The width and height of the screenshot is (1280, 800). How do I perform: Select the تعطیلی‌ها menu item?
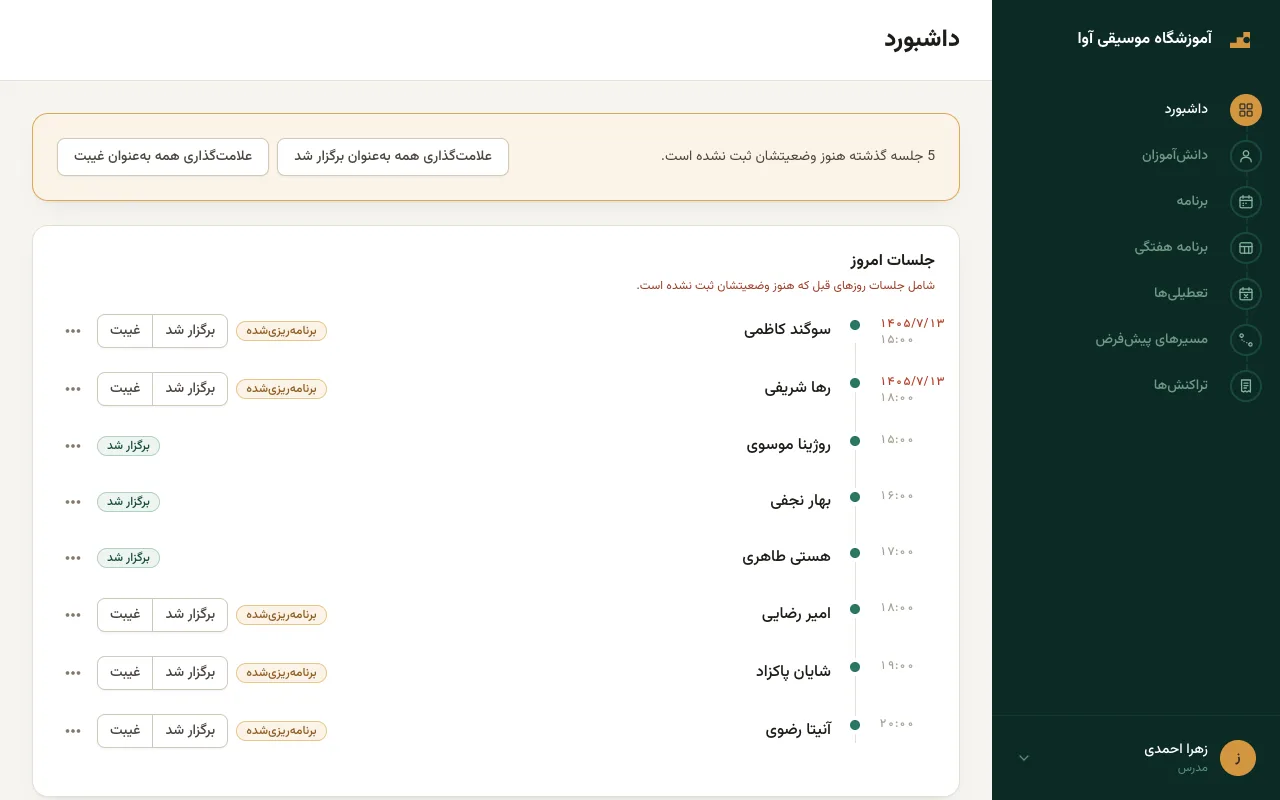point(1181,293)
